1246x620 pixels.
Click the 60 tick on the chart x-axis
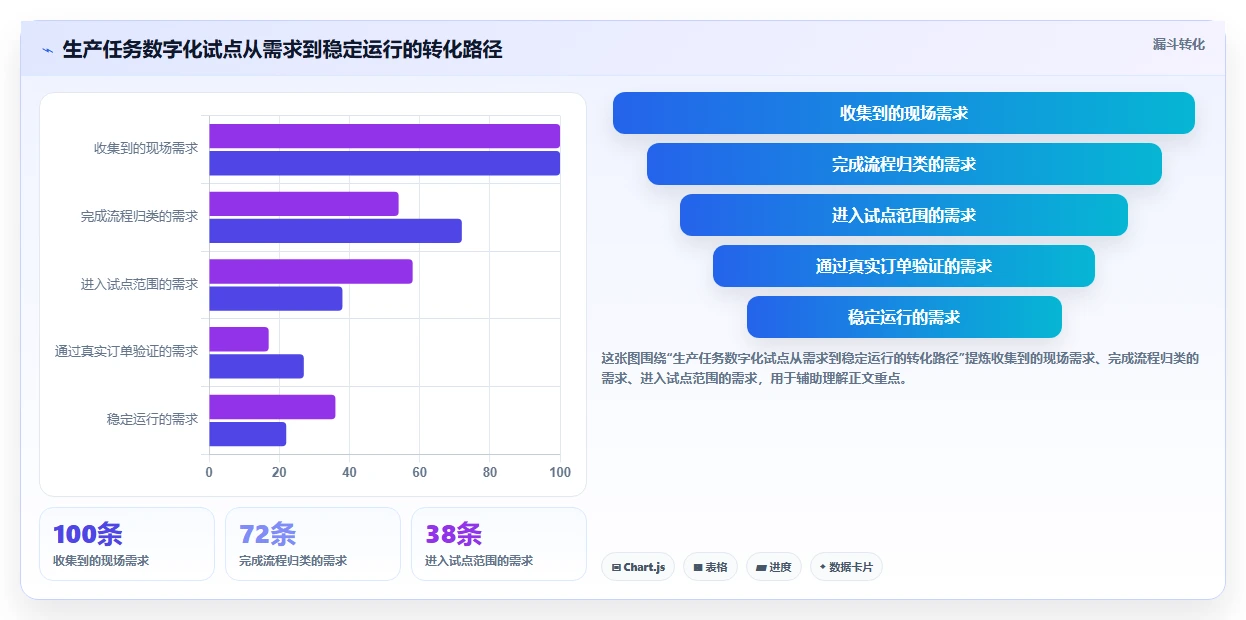(420, 472)
